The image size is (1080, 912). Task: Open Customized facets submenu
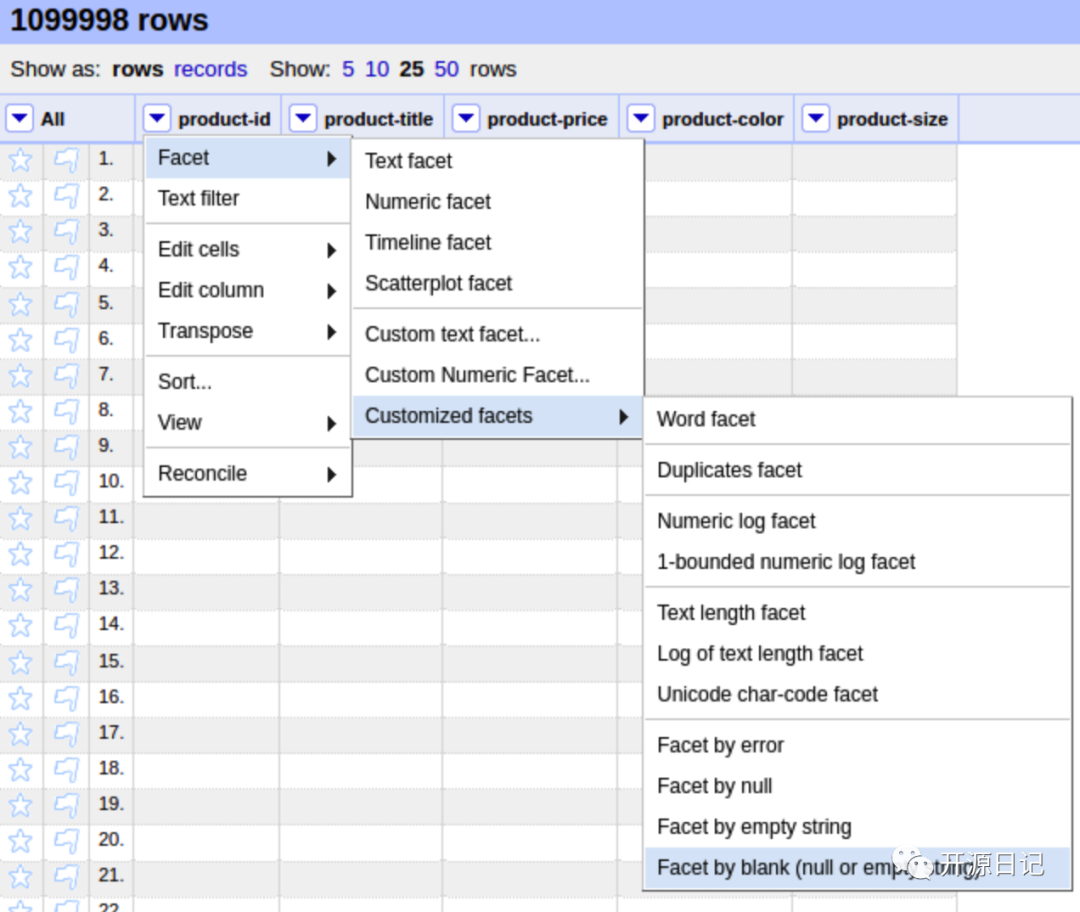497,416
